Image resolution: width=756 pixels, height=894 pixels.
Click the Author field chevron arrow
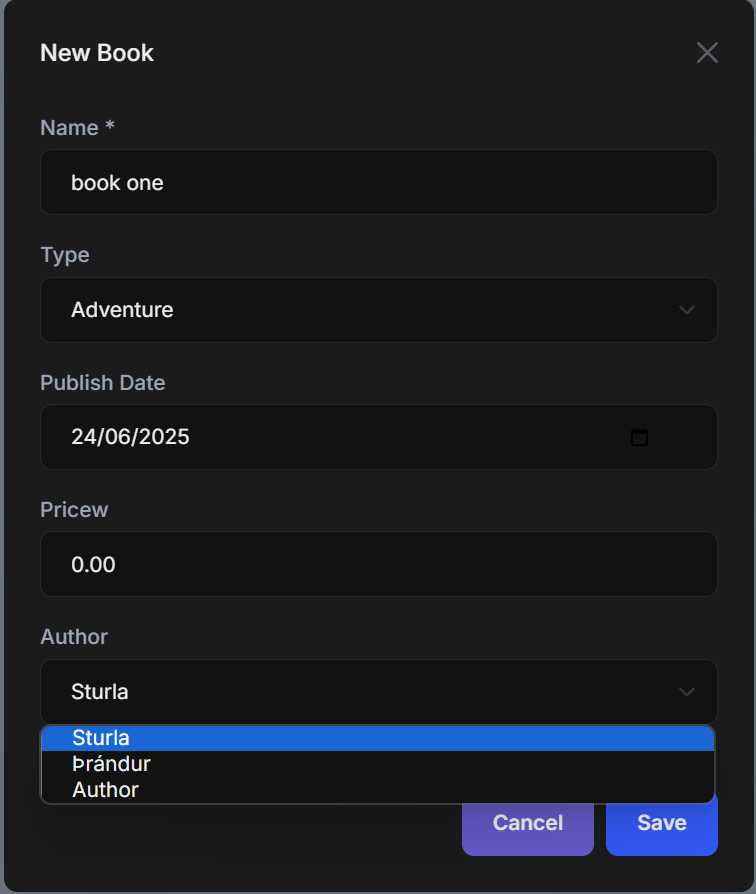pos(687,692)
